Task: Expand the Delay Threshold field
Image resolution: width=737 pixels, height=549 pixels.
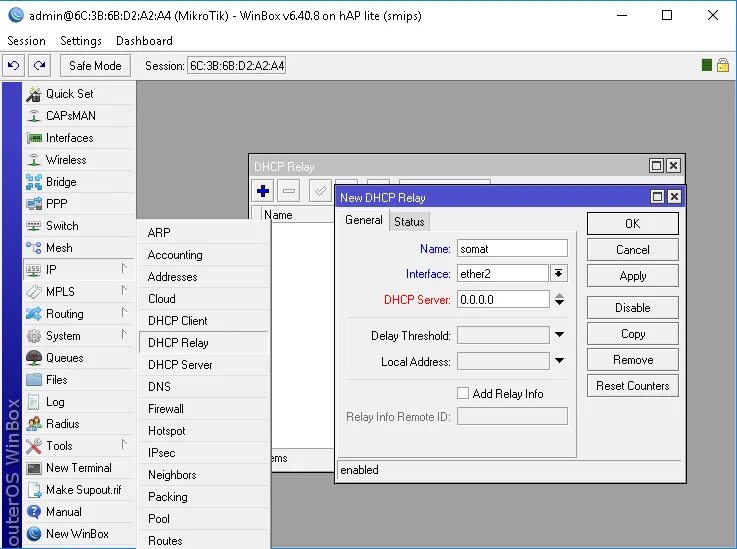Action: 559,335
